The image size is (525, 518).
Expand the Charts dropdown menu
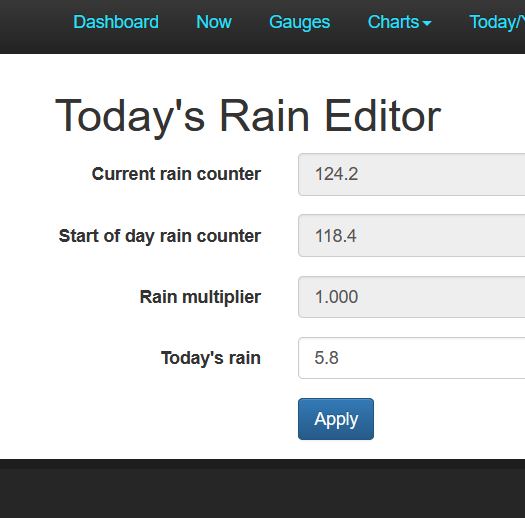click(399, 22)
